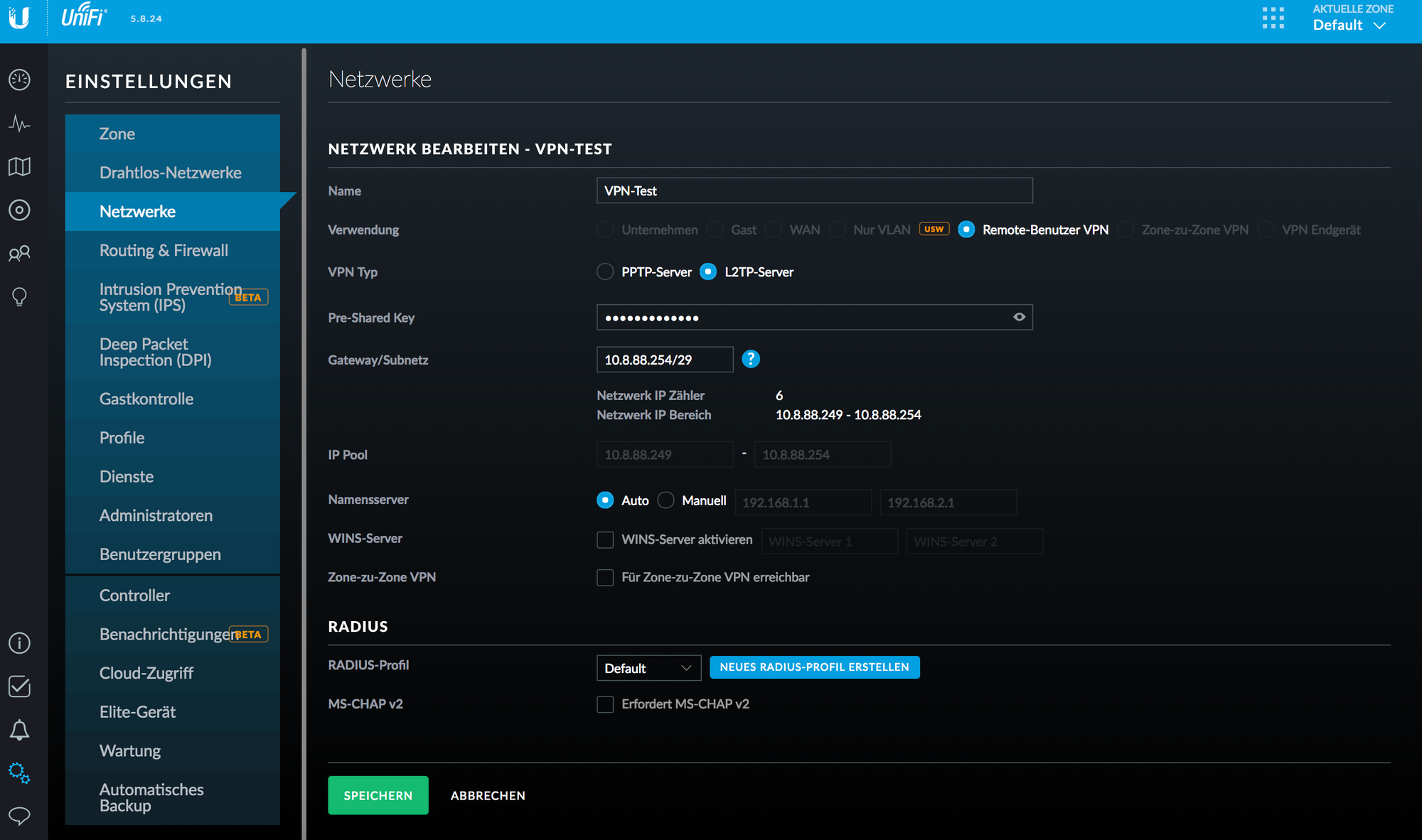1422x840 pixels.
Task: Select the PPTP-Server radio button
Action: pyautogui.click(x=605, y=272)
